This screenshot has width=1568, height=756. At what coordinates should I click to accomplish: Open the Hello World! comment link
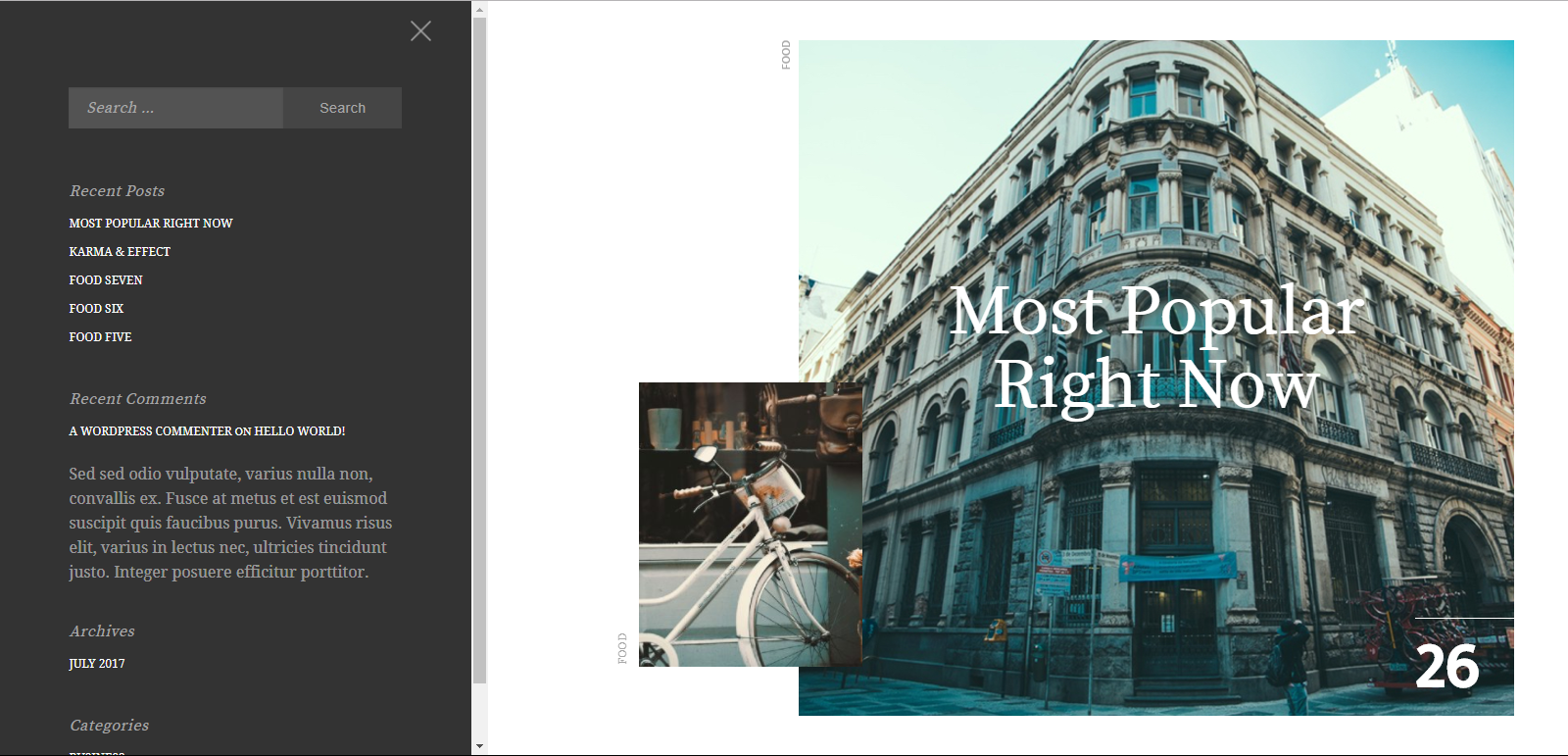[x=300, y=431]
